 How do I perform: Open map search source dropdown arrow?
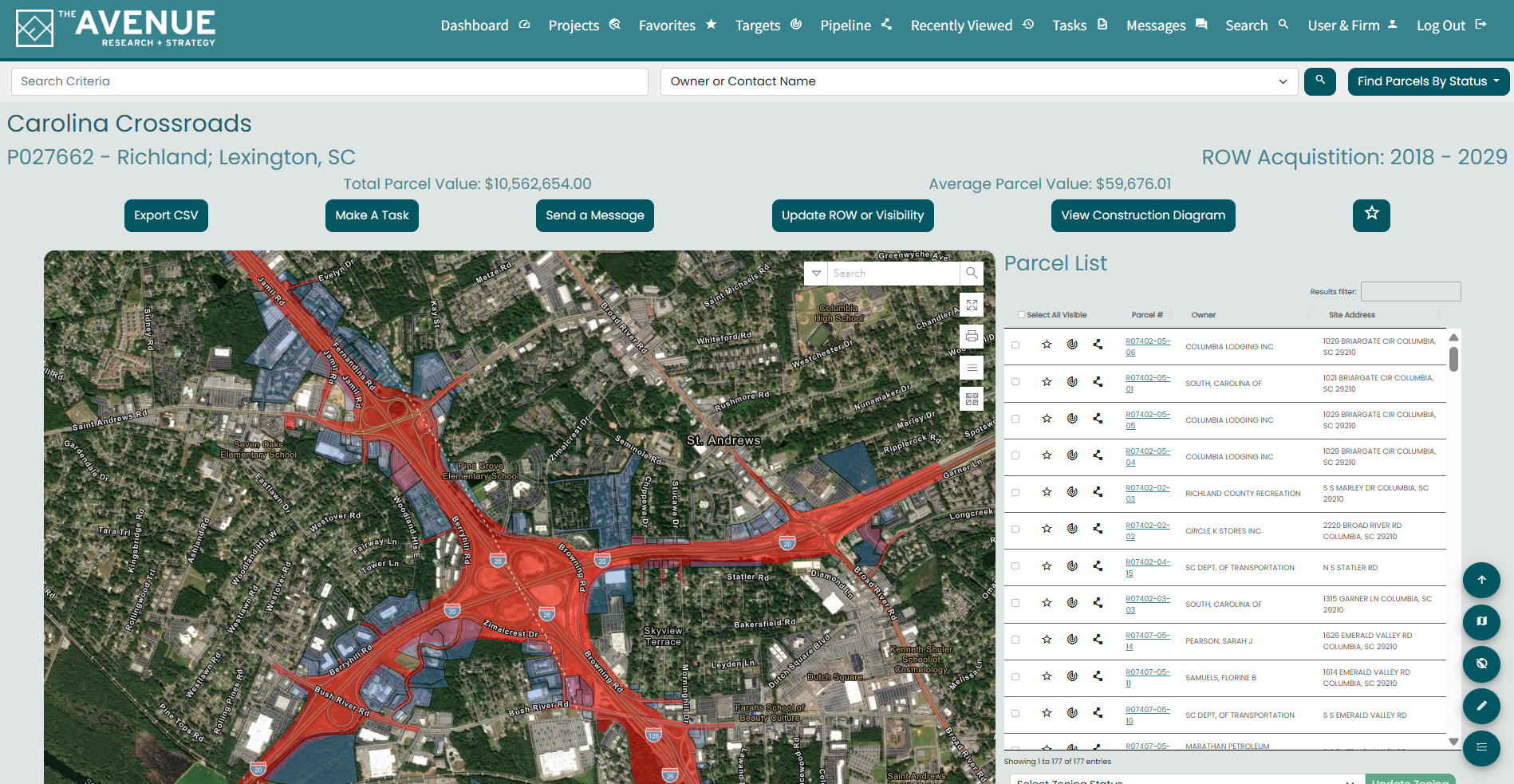[816, 274]
